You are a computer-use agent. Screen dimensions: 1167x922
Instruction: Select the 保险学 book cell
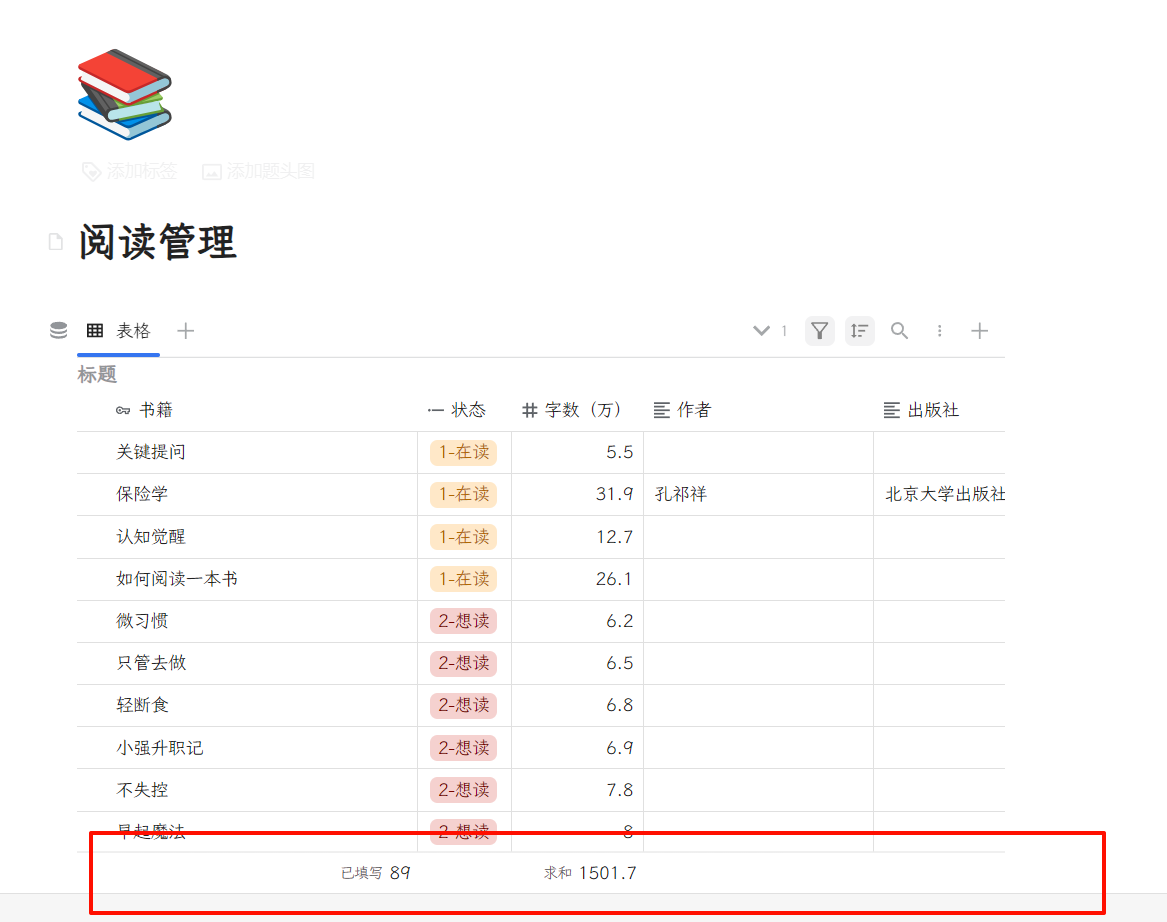click(x=247, y=494)
